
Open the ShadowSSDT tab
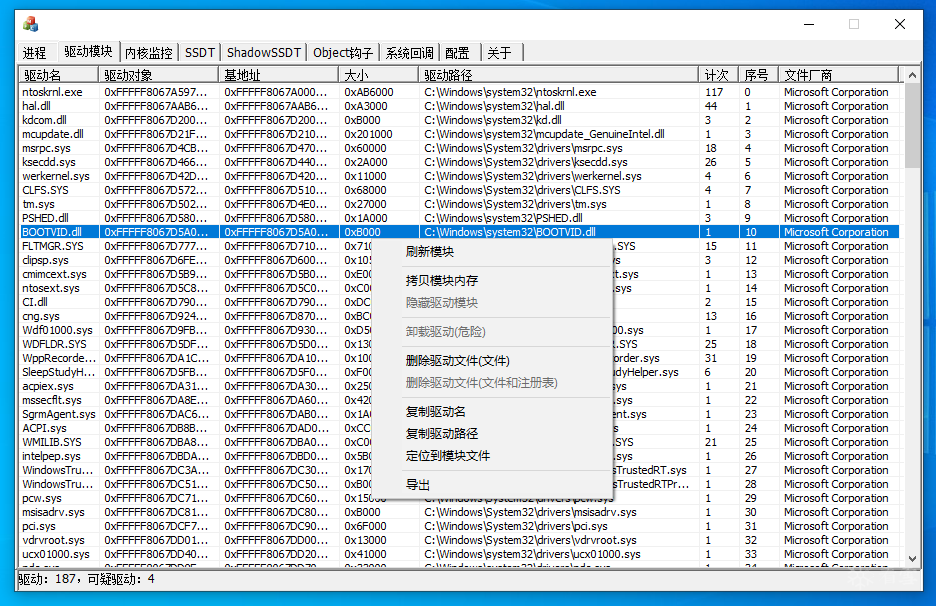(263, 53)
